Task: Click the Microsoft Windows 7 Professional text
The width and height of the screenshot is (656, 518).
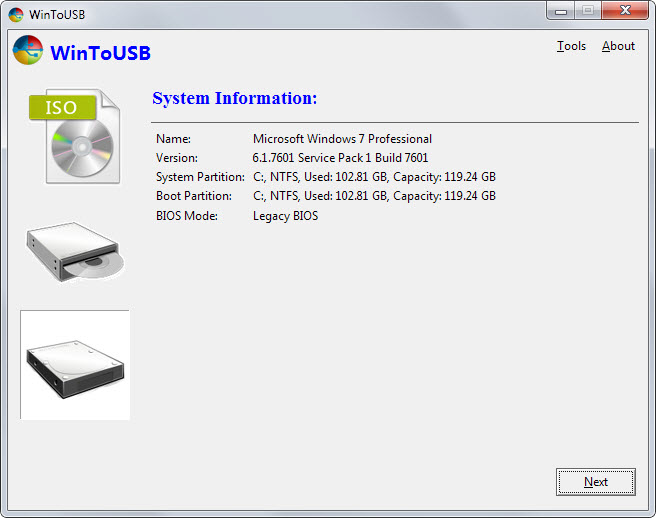Action: coord(342,139)
